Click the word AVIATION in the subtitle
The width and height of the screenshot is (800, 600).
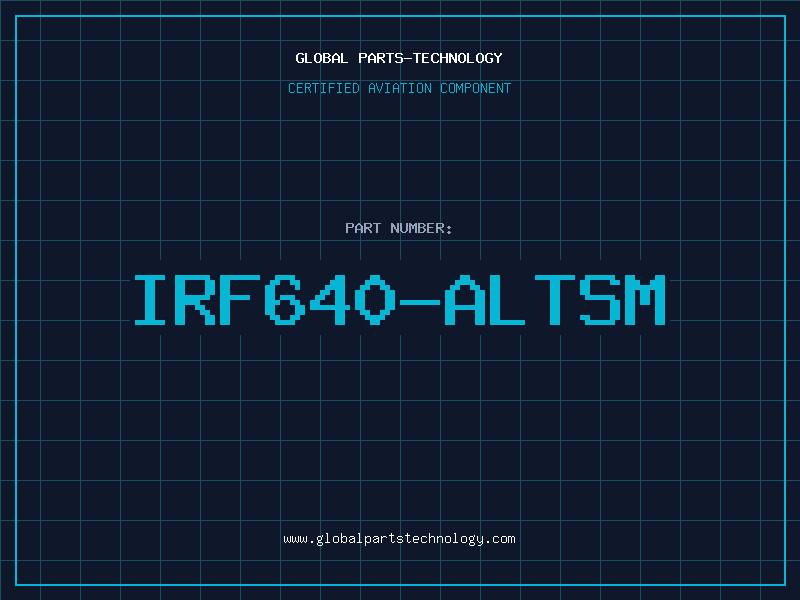pyautogui.click(x=400, y=88)
